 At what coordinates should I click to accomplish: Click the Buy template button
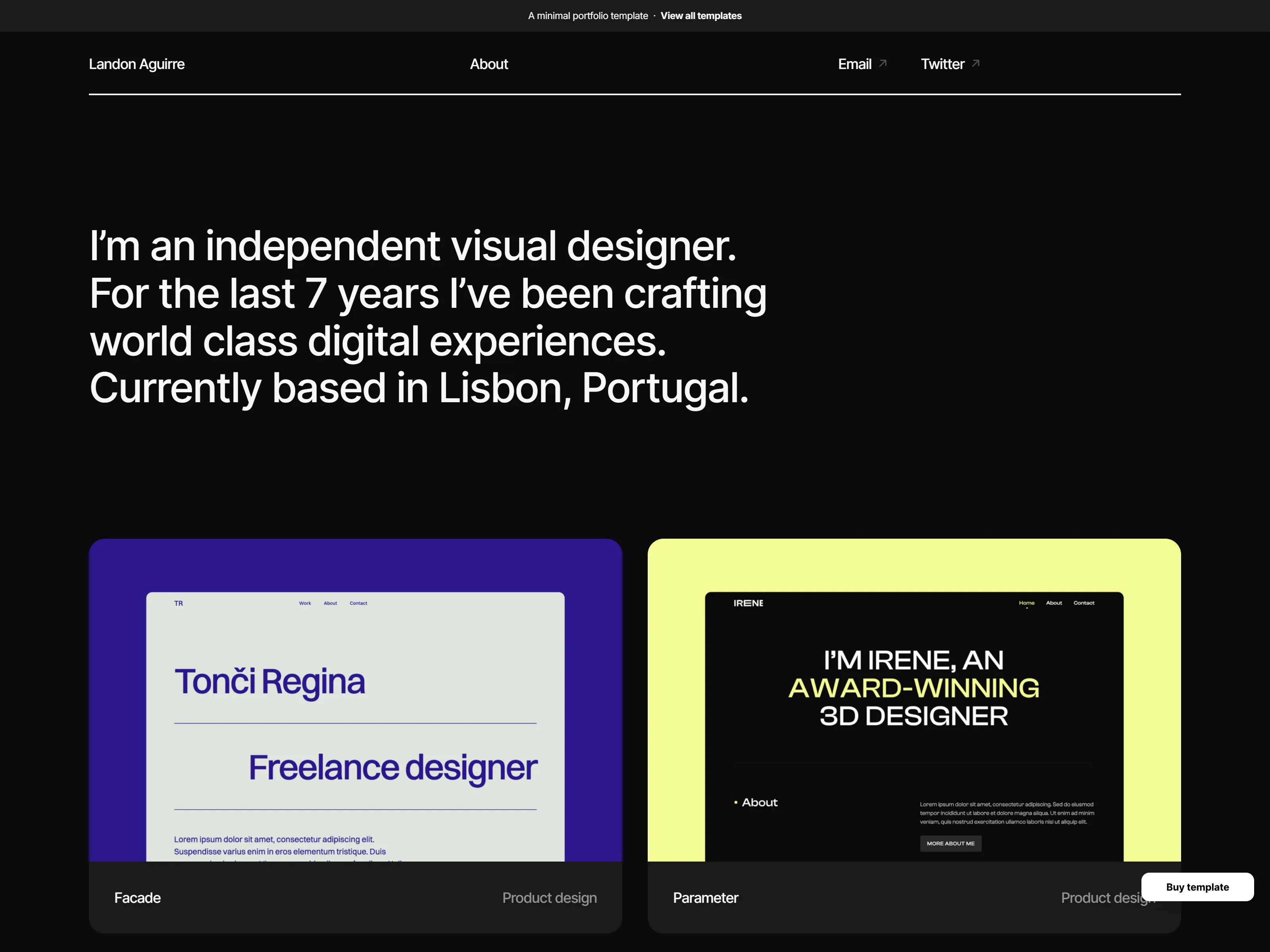(1197, 887)
